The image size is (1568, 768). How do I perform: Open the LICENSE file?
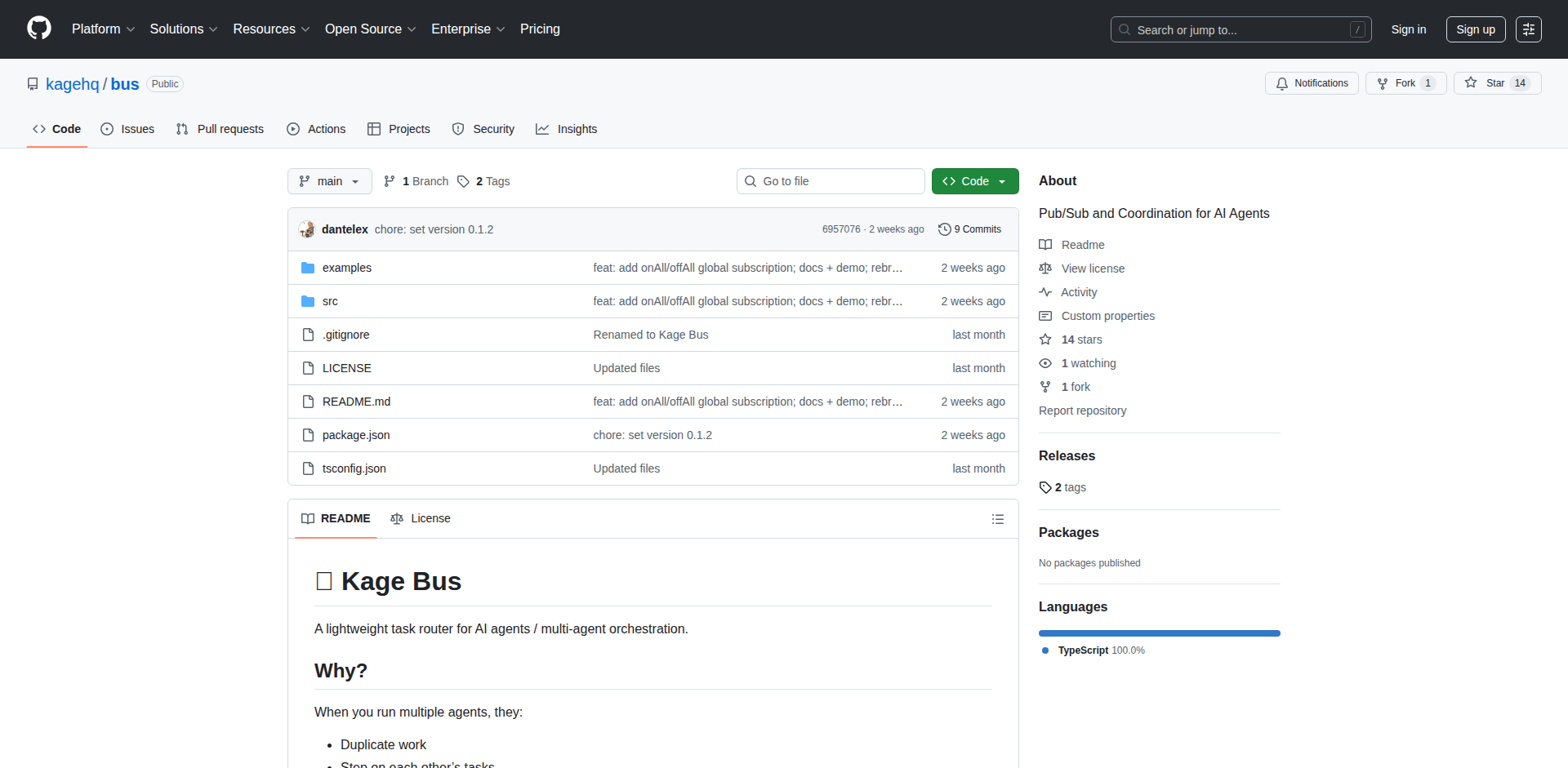(347, 368)
